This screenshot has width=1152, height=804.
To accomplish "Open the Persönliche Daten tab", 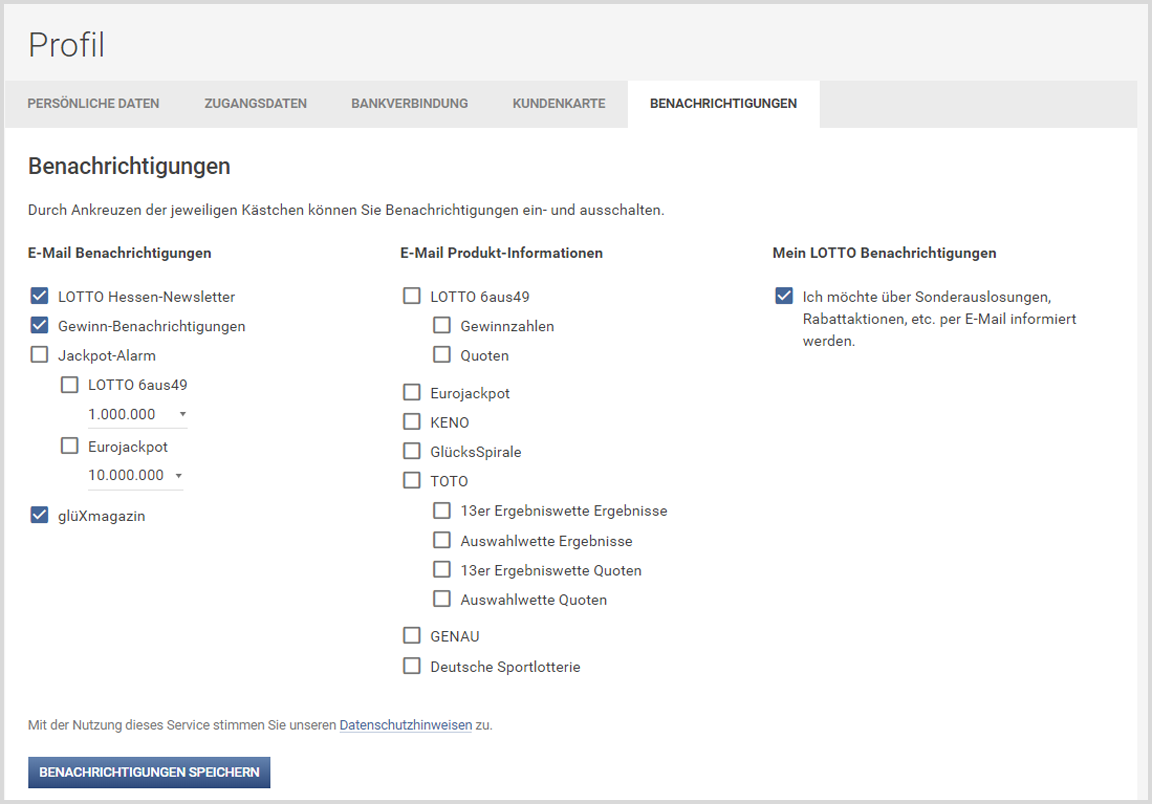I will tap(93, 104).
